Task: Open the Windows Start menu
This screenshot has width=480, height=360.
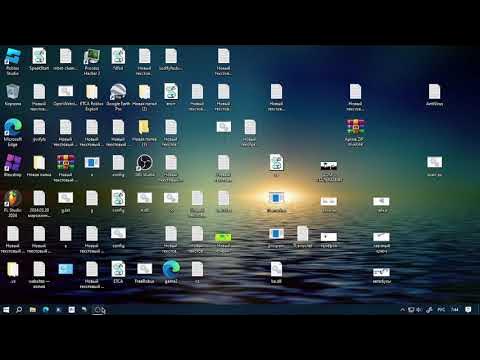Action: (6, 310)
